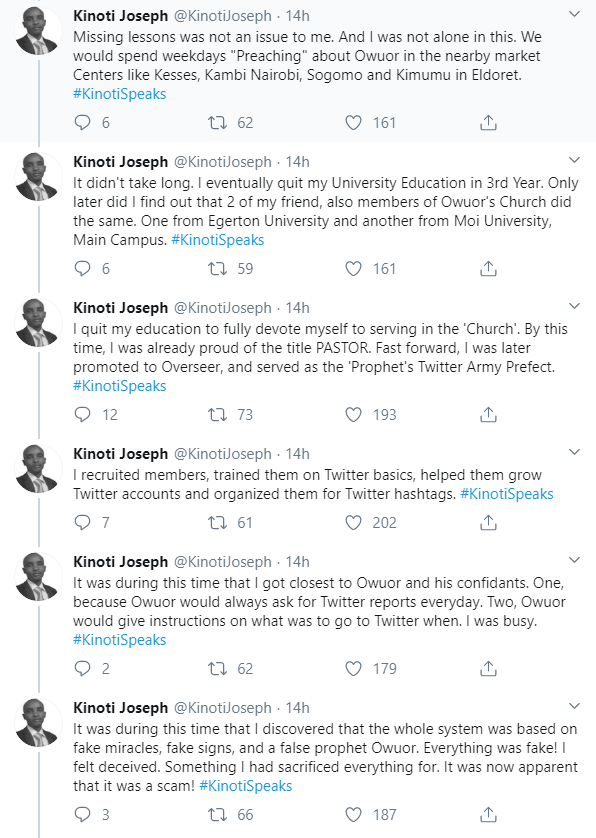Open #KinotiSpeaks hashtag in the first tweet
The width and height of the screenshot is (596, 838).
(120, 94)
